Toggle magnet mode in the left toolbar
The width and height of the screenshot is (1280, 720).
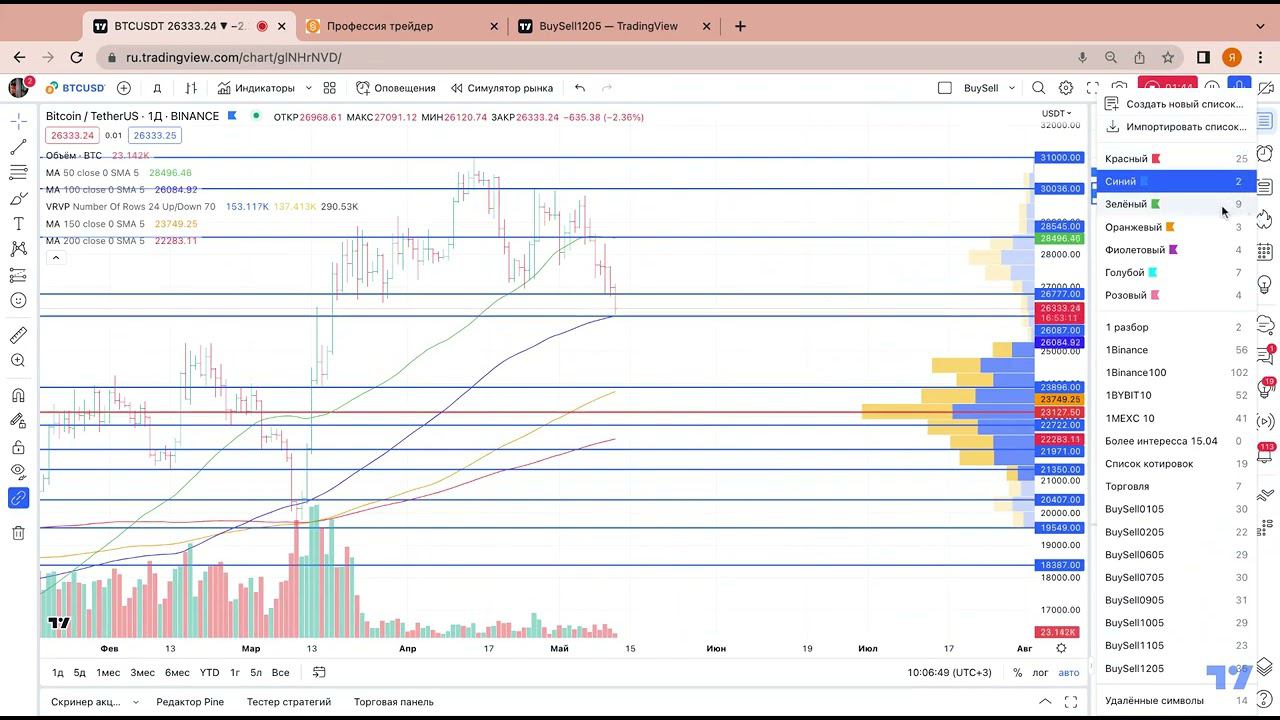tap(18, 395)
